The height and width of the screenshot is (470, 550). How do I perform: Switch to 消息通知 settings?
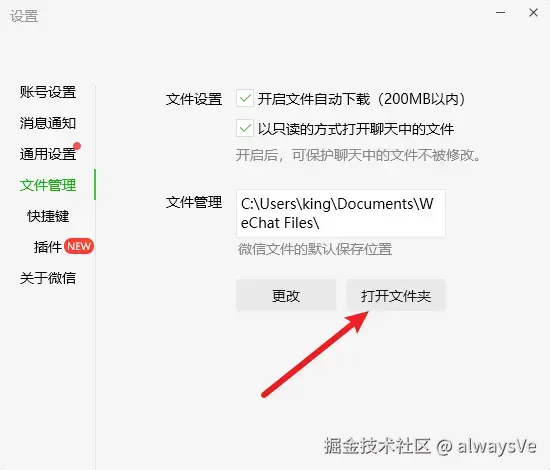pos(48,123)
